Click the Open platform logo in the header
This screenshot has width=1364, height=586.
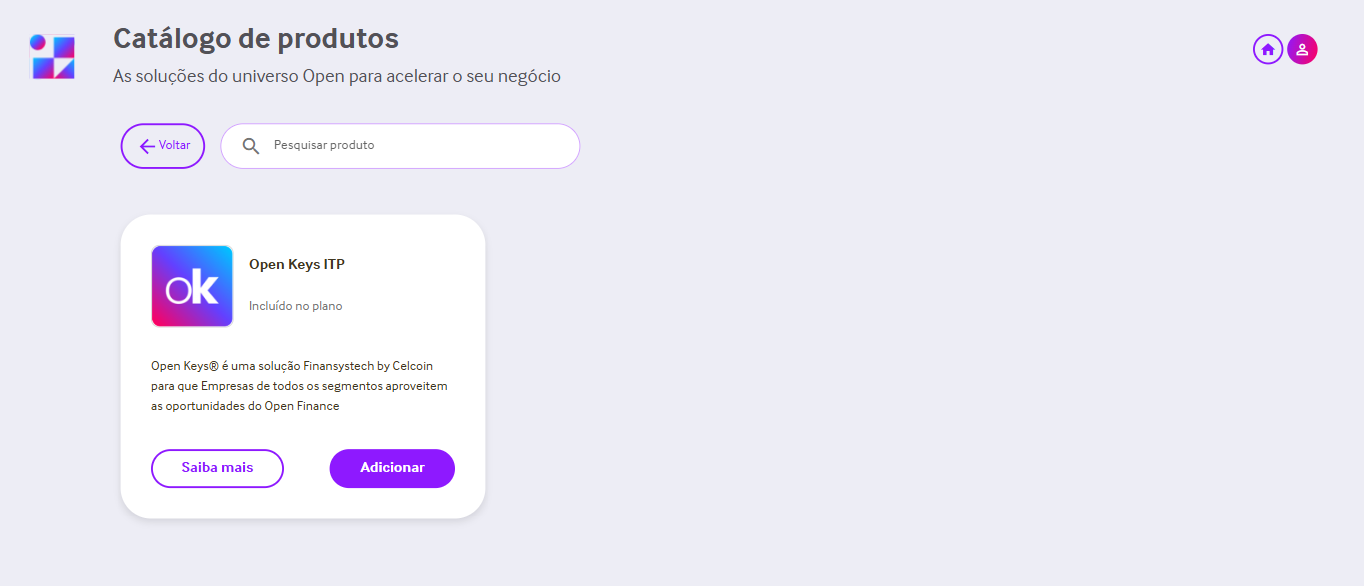click(x=52, y=57)
